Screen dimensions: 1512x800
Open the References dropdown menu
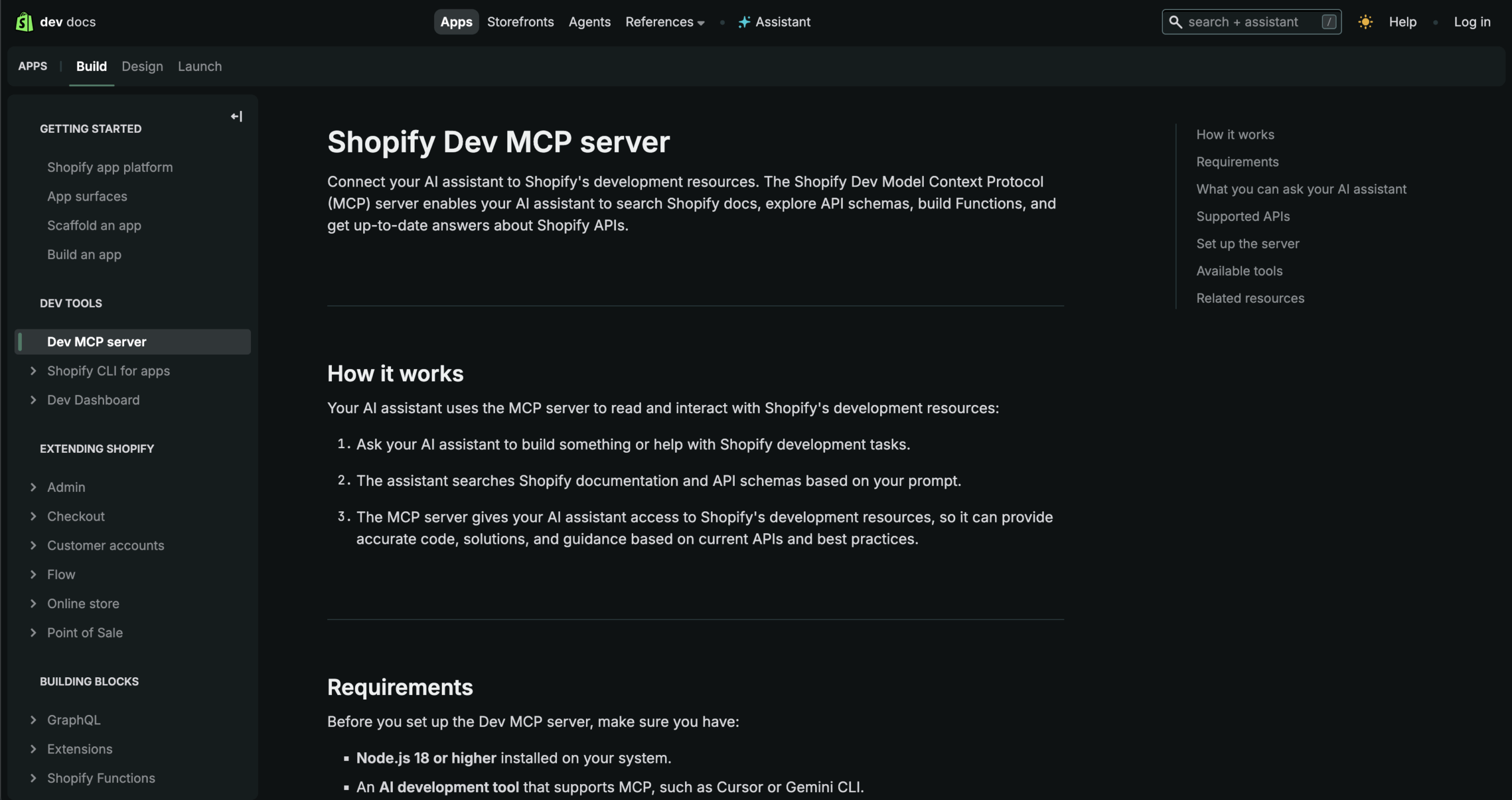point(664,22)
